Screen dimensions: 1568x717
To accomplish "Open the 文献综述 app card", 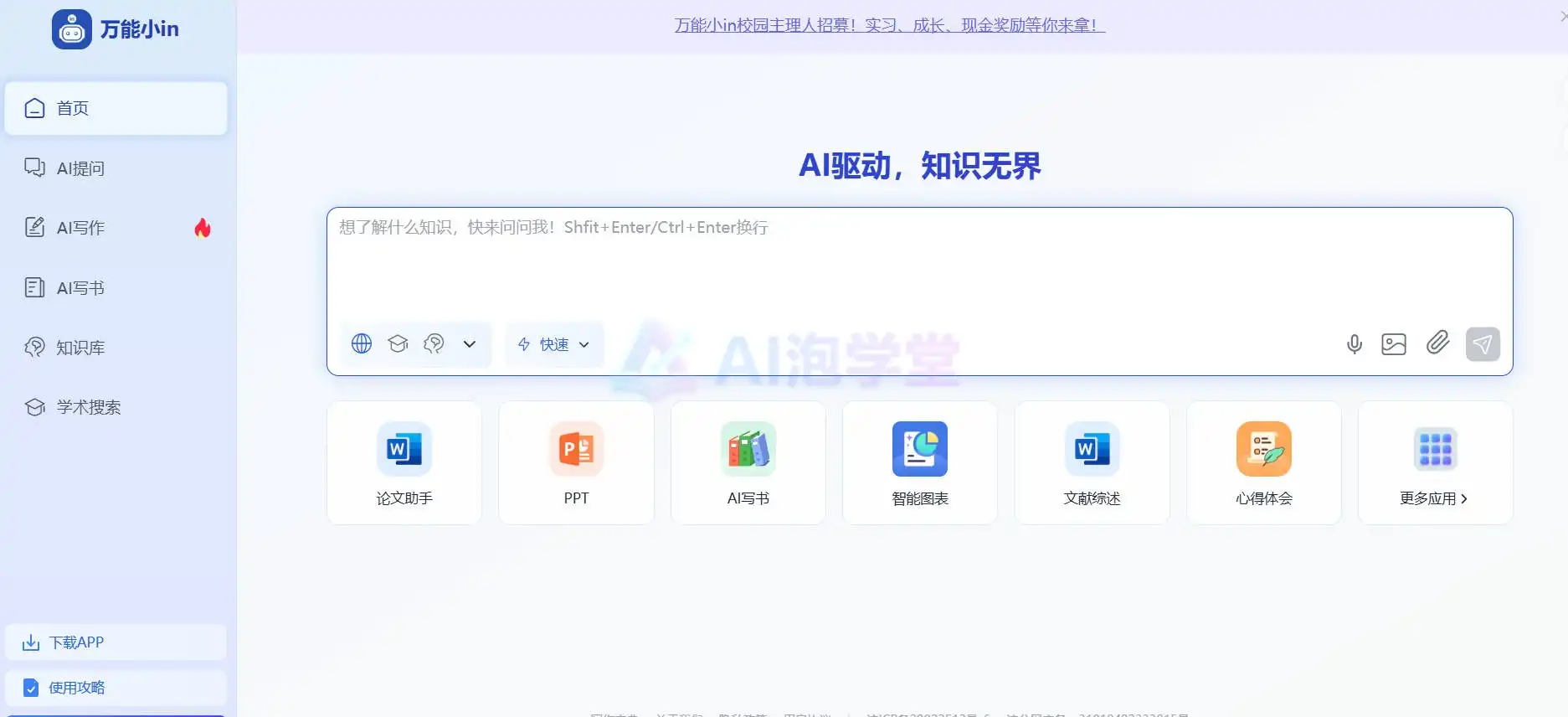I will [x=1092, y=462].
